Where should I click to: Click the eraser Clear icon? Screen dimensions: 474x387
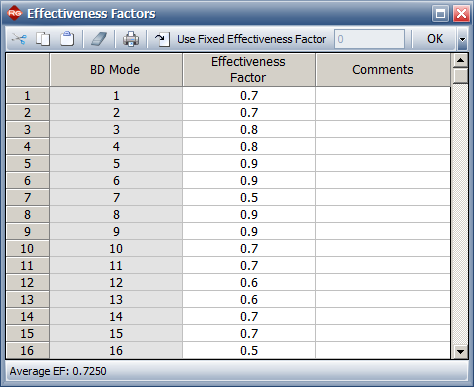(x=99, y=39)
